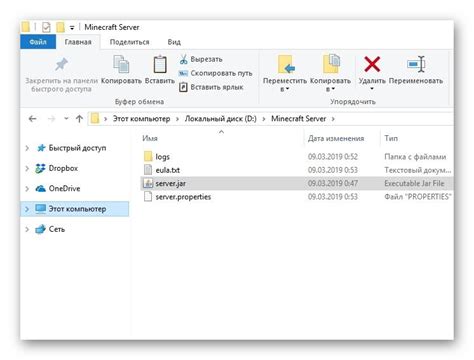The width and height of the screenshot is (474, 360).
Task: Click Minecraft Server in address bar
Action: coord(298,119)
